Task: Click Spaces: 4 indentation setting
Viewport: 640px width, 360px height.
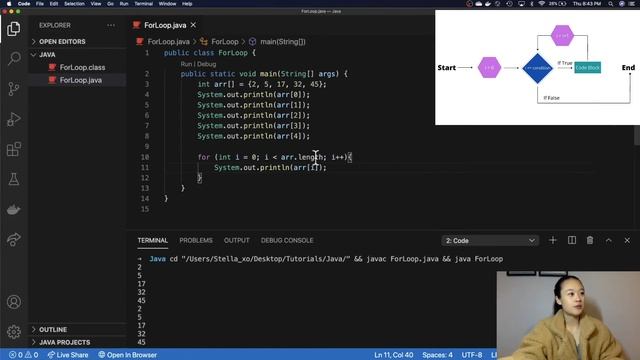Action: pyautogui.click(x=437, y=355)
